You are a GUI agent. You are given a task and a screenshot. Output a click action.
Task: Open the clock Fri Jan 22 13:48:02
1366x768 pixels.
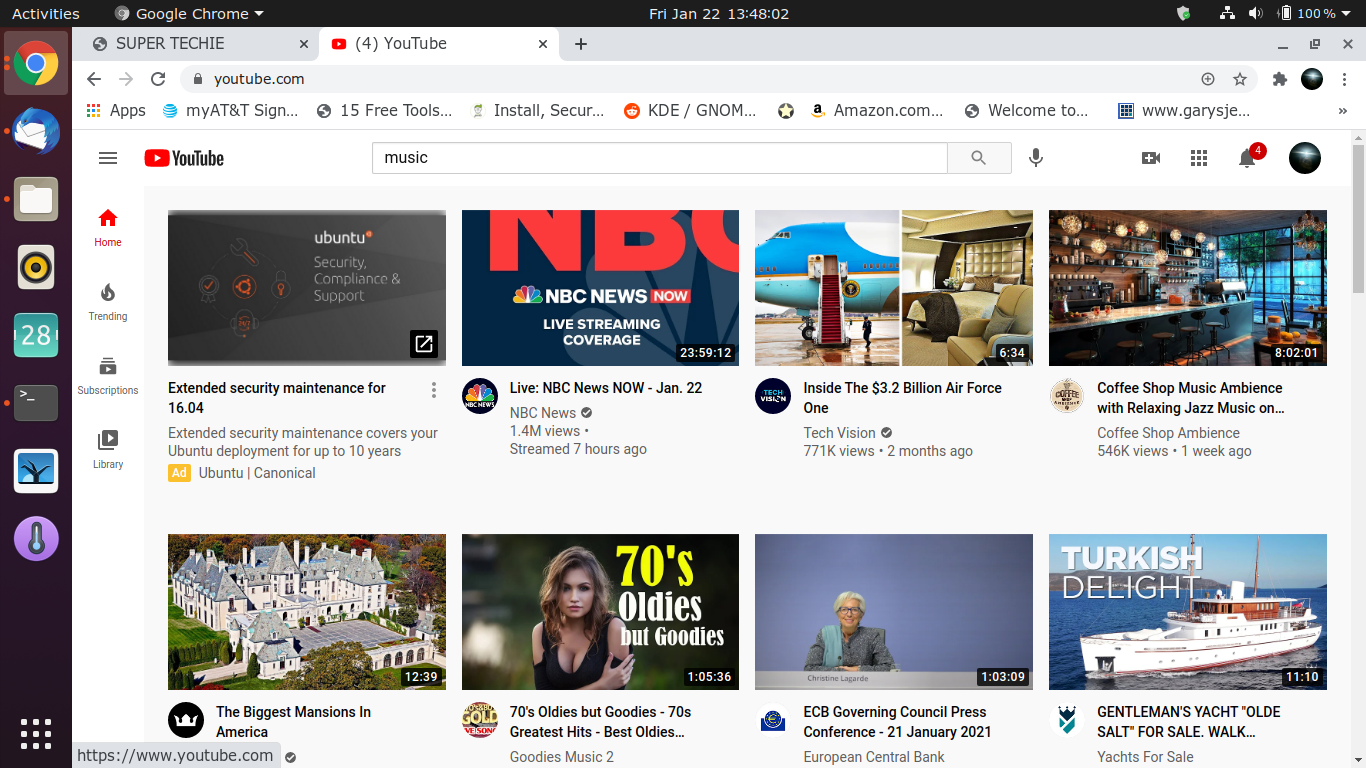click(719, 14)
